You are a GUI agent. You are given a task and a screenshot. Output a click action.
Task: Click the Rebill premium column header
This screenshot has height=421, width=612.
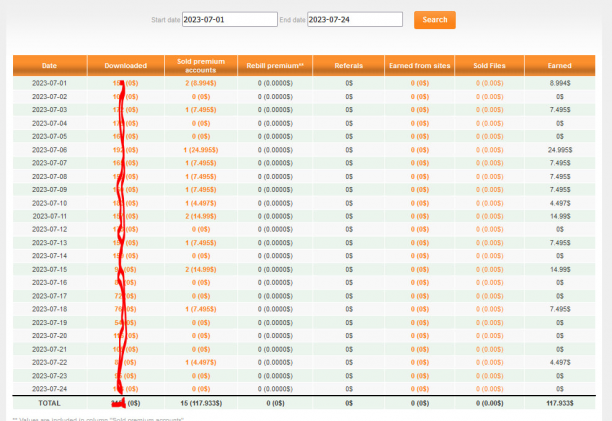tap(275, 66)
